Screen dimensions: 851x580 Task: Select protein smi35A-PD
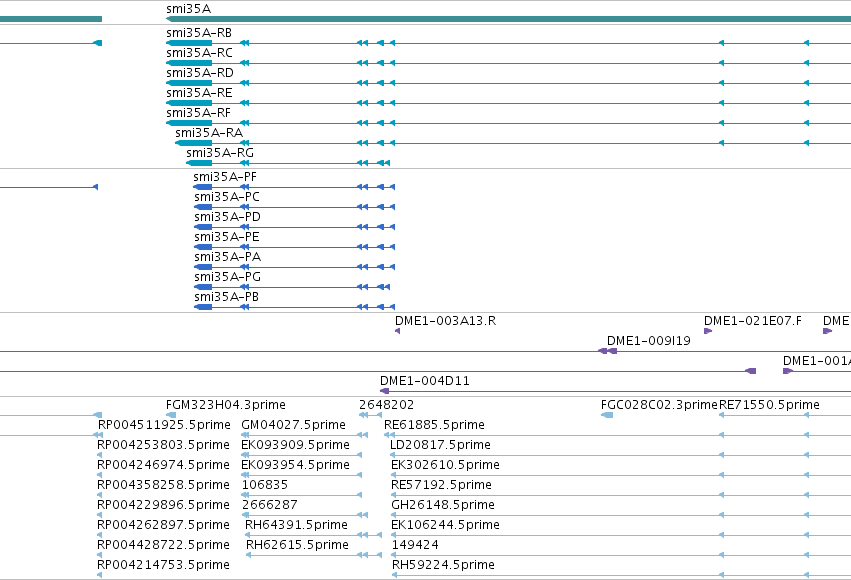point(227,217)
